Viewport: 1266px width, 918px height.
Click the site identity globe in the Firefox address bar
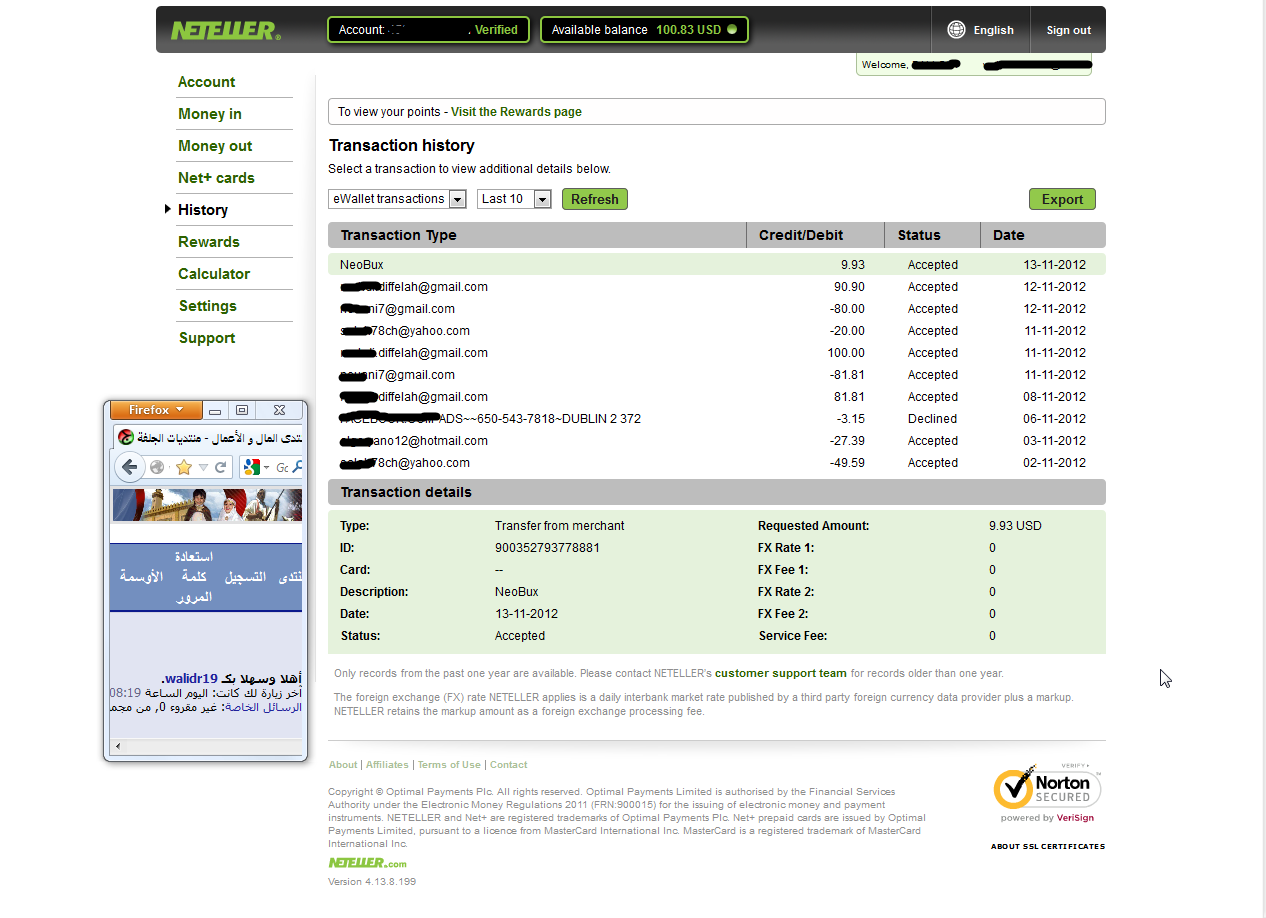[157, 467]
